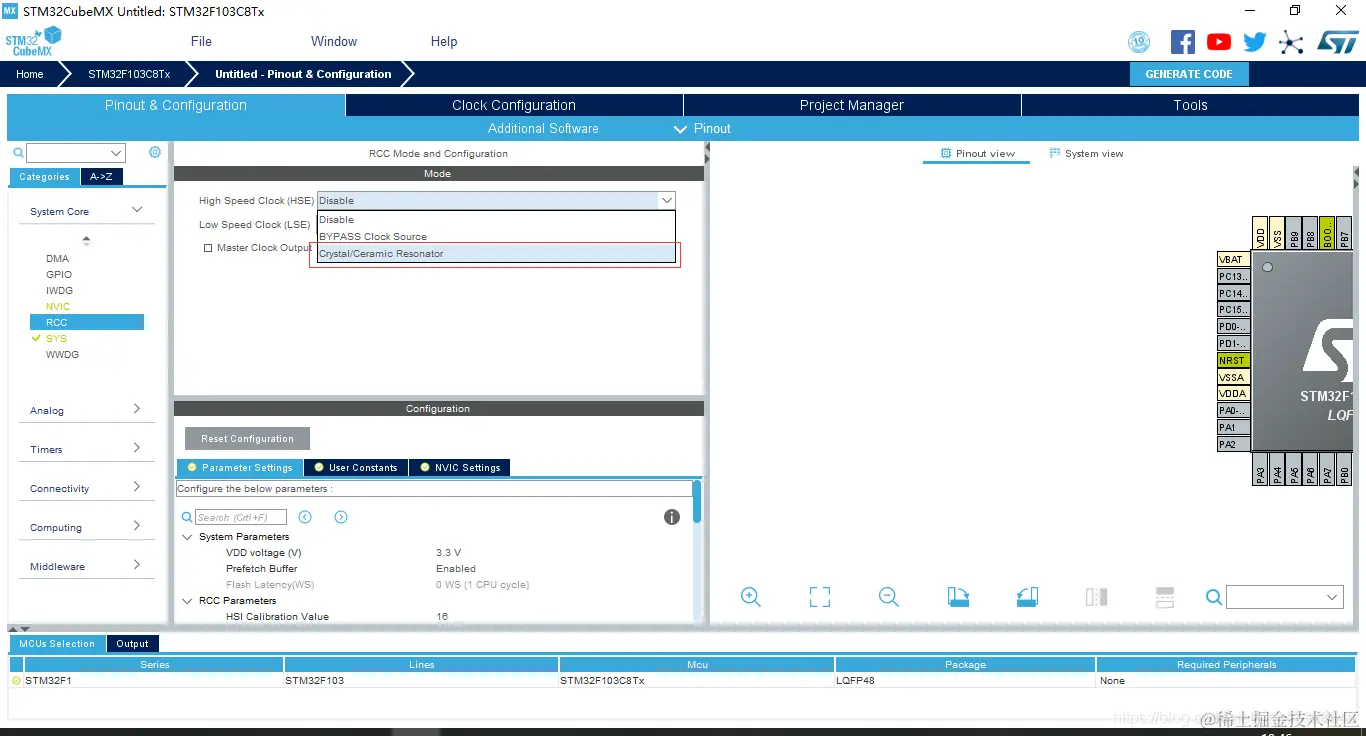Switch to the Tools tab
Screen dimensions: 1366x736
tap(1190, 105)
